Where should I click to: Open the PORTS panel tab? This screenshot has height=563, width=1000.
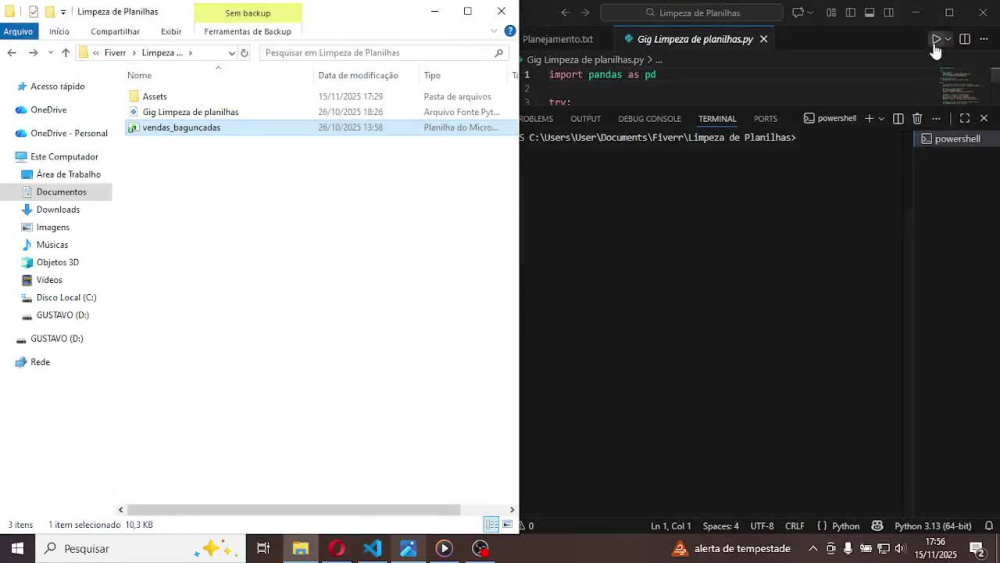click(765, 119)
